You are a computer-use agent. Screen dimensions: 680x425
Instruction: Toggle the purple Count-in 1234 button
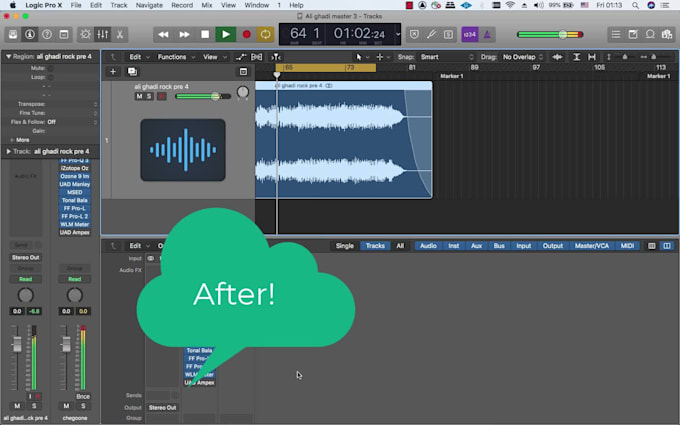pyautogui.click(x=470, y=34)
